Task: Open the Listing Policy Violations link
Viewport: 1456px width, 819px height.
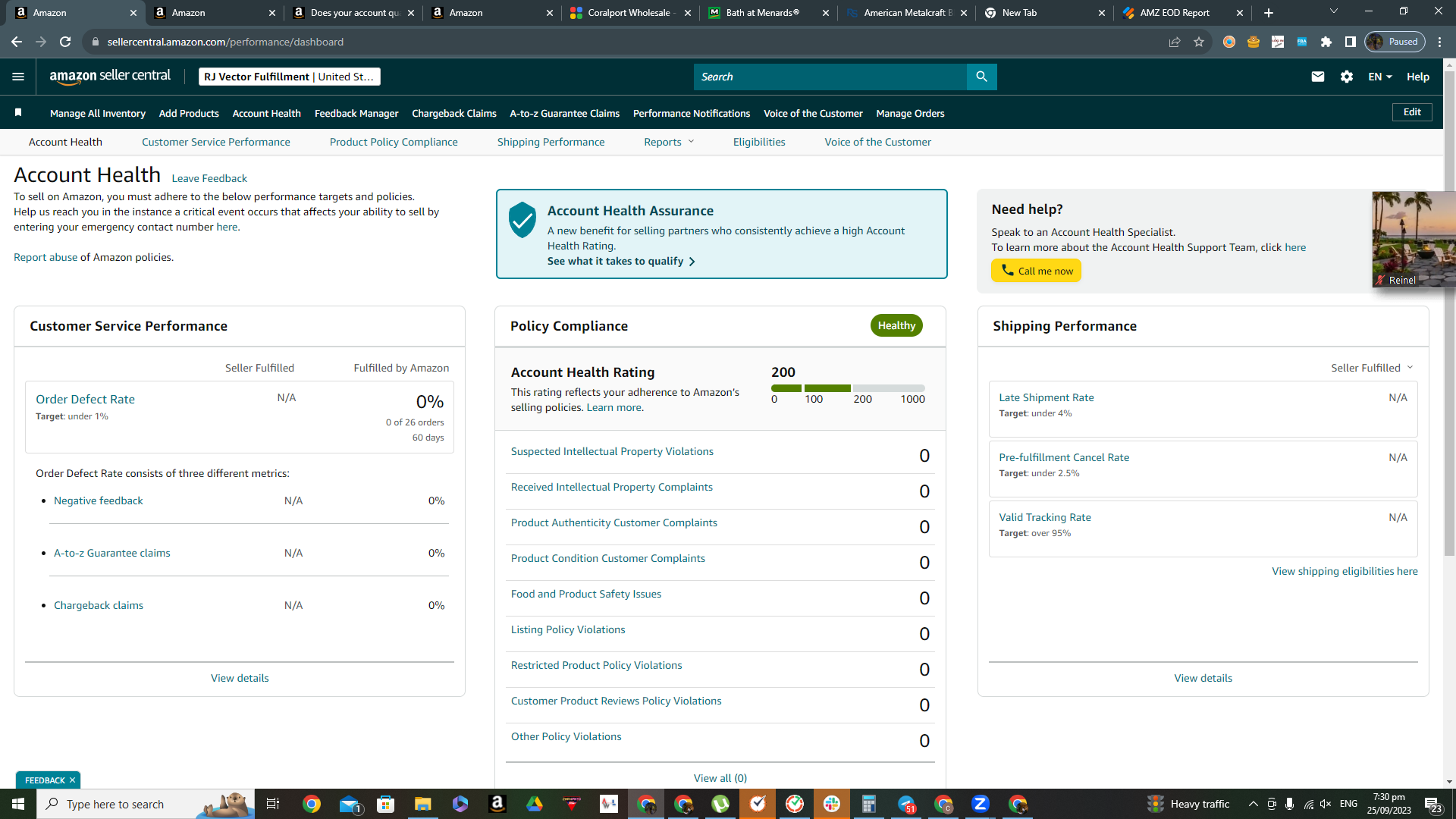Action: pos(568,629)
